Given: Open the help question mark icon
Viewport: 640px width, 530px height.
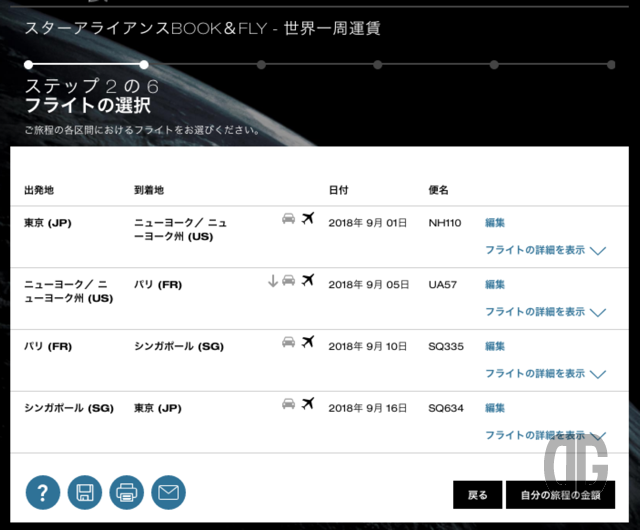Looking at the screenshot, I should 43,492.
